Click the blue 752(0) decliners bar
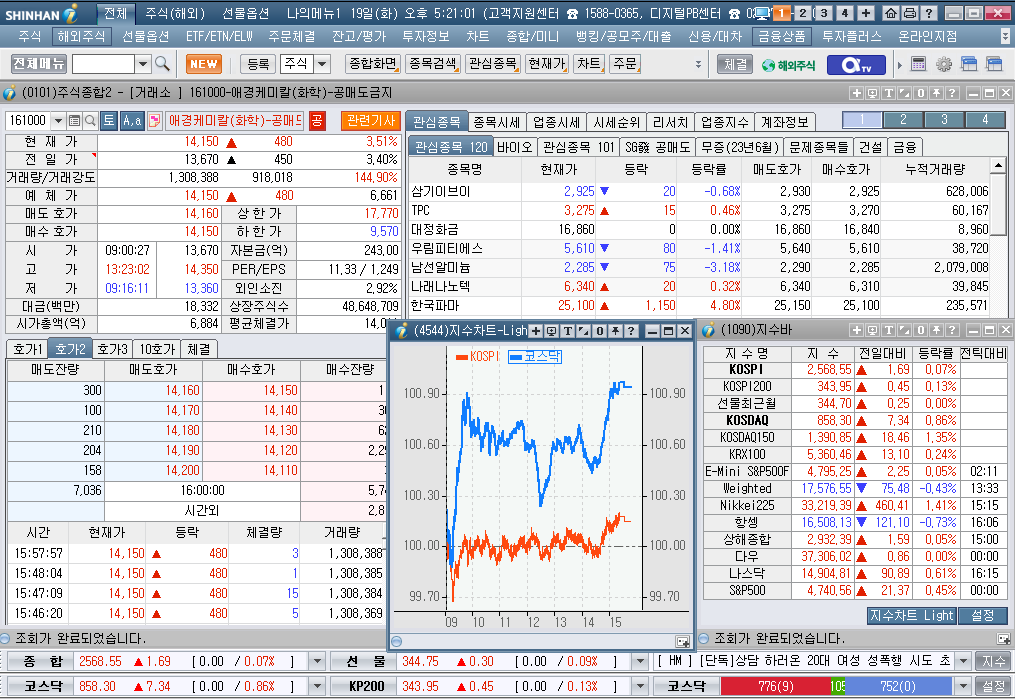Screen dimensions: 1015x699 898,686
